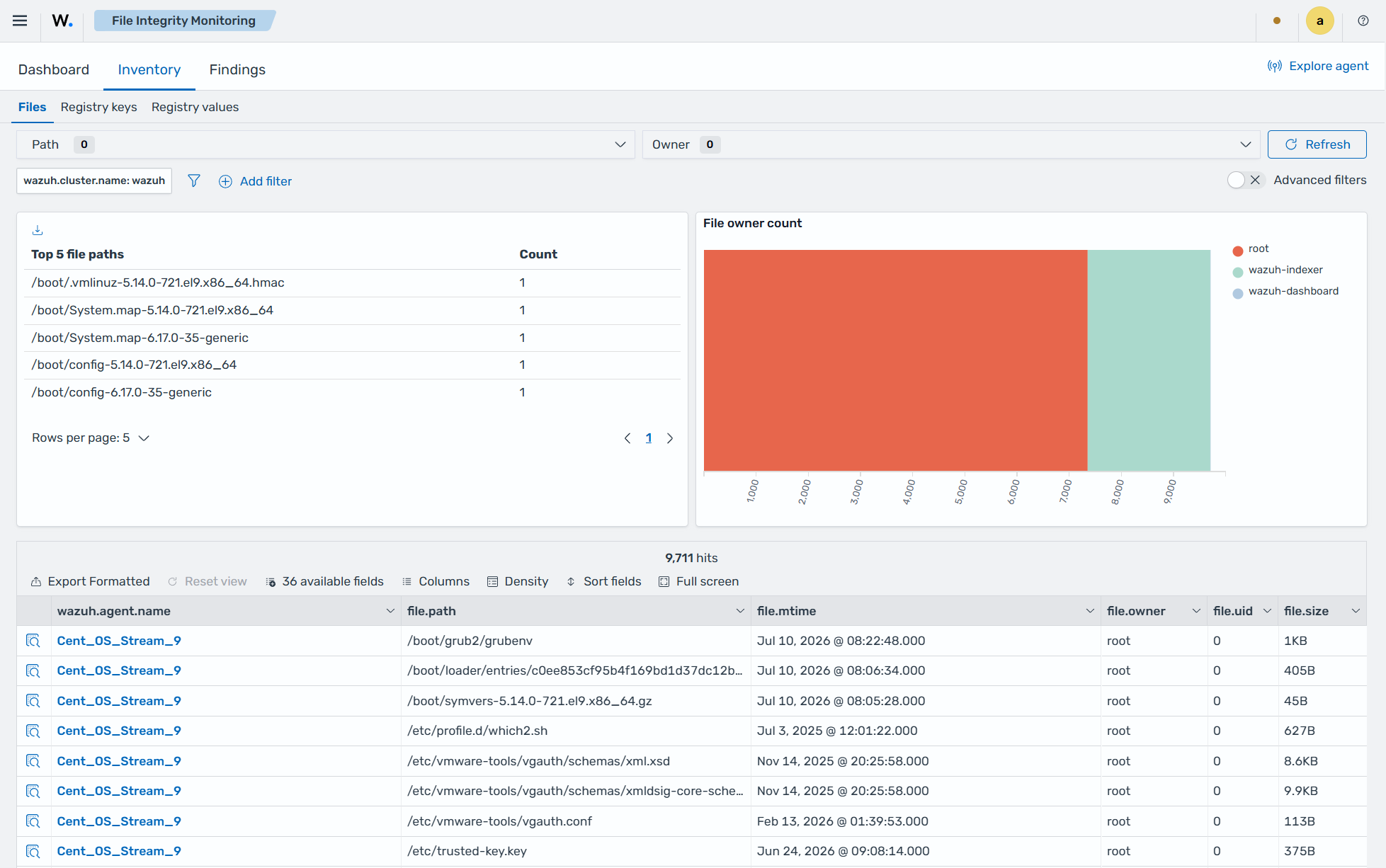Screen dimensions: 1386x868
Task: Expand the Owner filter dropdown
Action: click(x=951, y=144)
